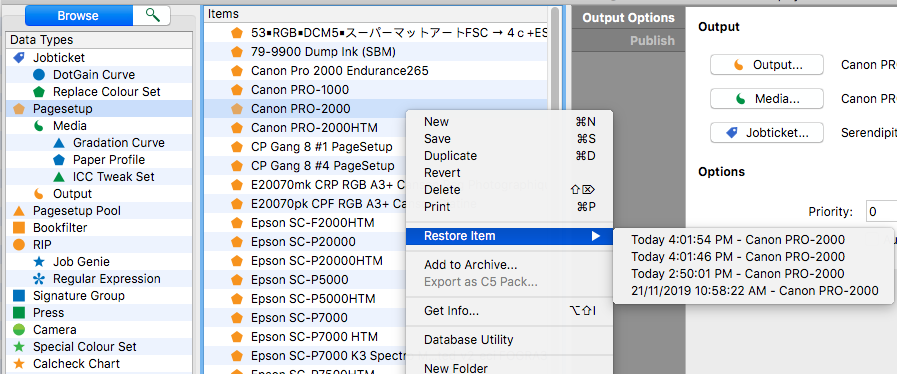Click the Jobticket... button

767,133
